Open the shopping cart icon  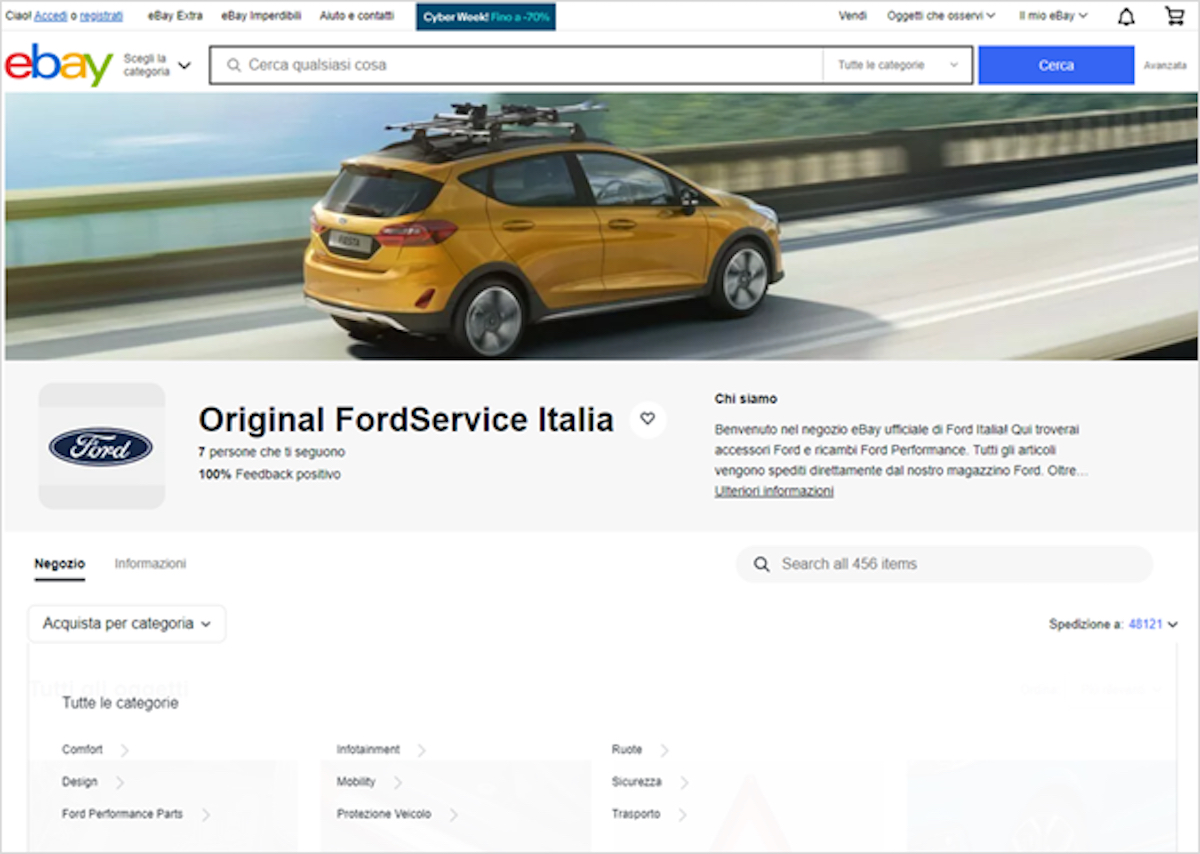click(x=1175, y=16)
